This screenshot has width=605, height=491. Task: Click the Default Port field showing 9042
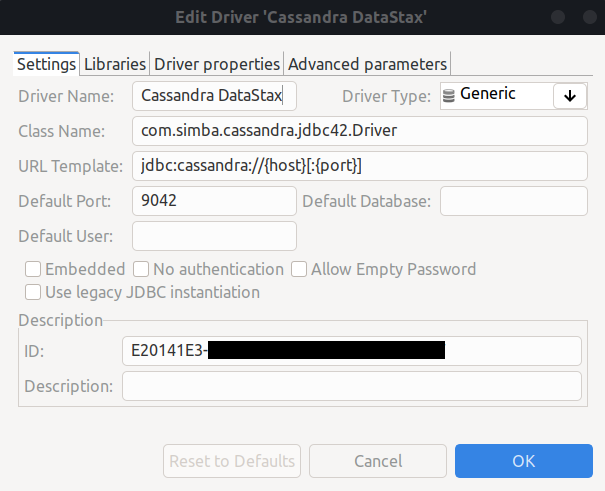click(214, 201)
